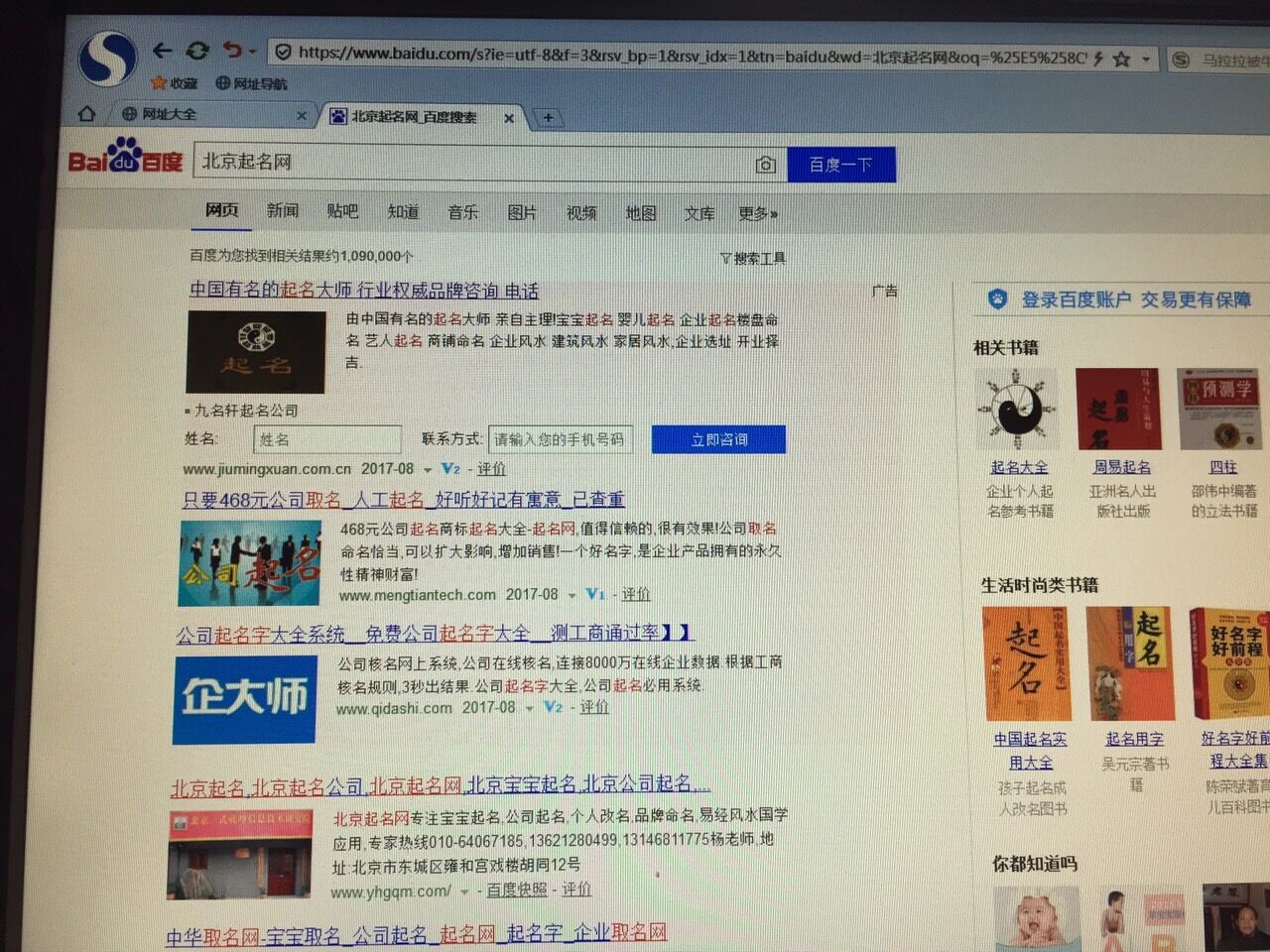This screenshot has width=1270, height=952.
Task: Open result 只要468元公司取名
Action: tap(404, 500)
